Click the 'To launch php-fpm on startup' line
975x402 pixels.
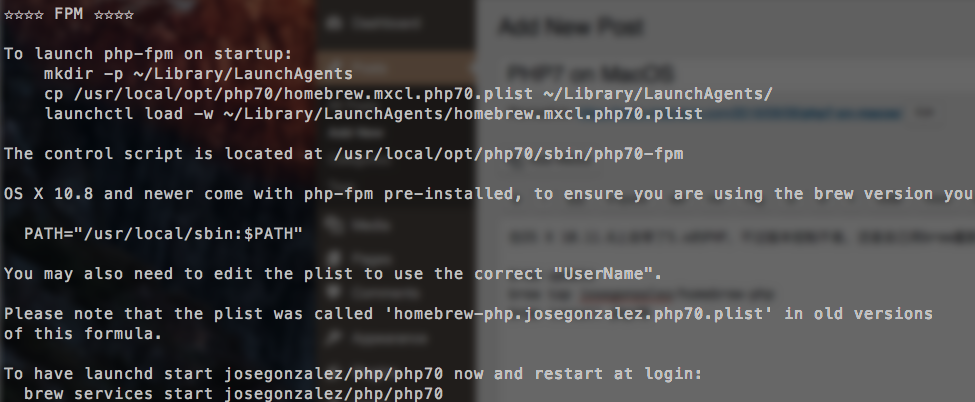click(x=148, y=53)
